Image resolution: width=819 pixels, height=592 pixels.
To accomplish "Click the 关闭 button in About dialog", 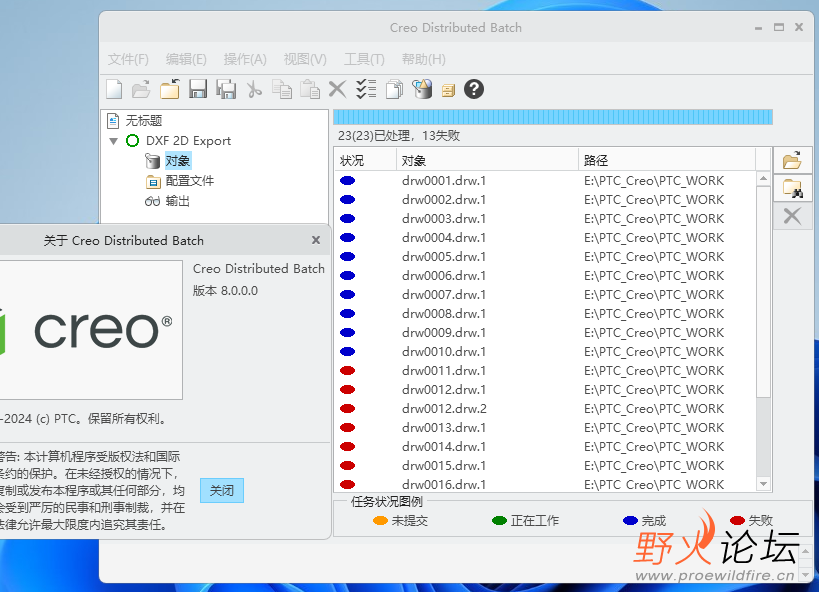I will [x=222, y=490].
